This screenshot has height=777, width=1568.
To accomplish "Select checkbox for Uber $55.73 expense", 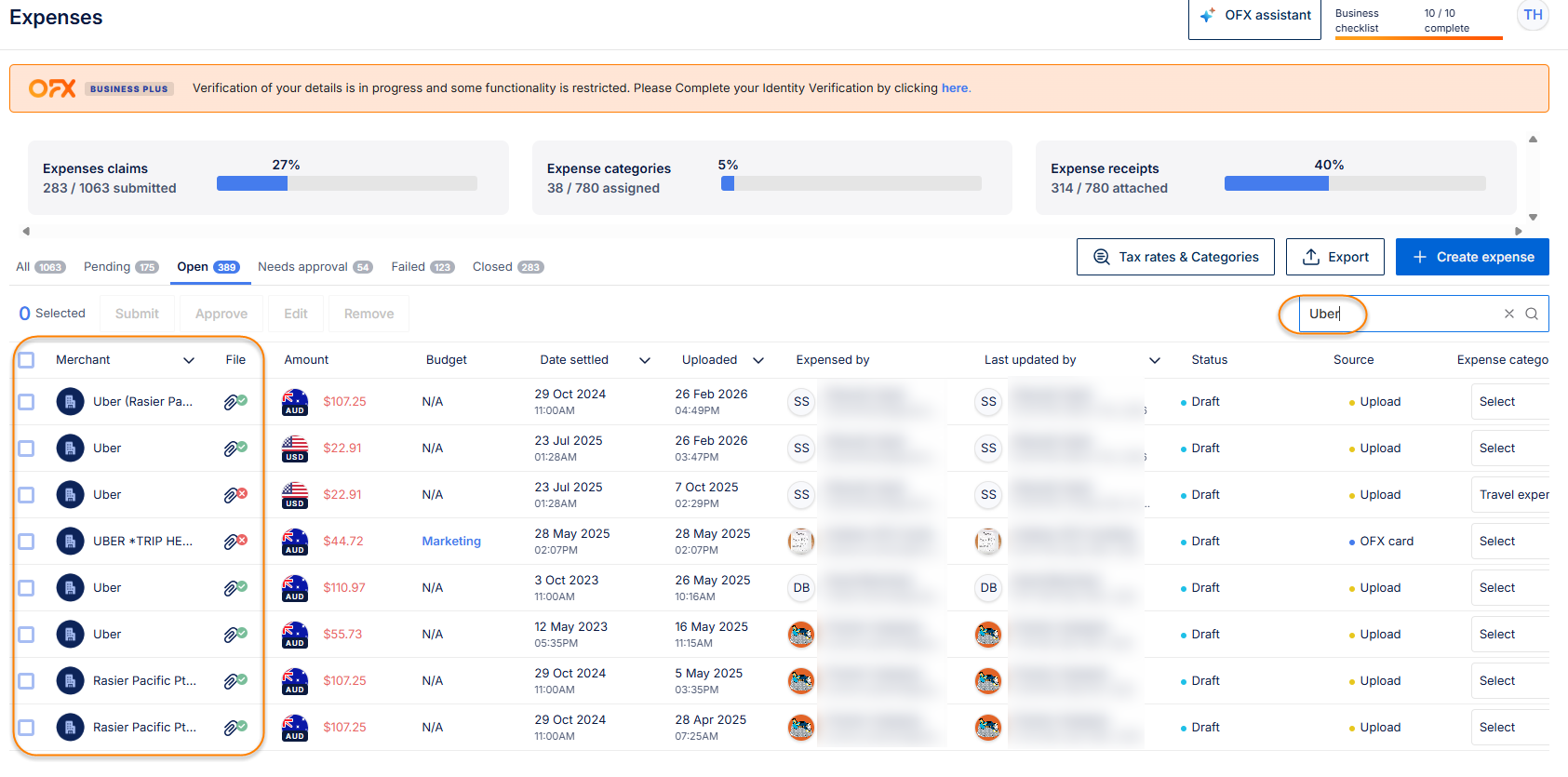I will click(x=26, y=635).
